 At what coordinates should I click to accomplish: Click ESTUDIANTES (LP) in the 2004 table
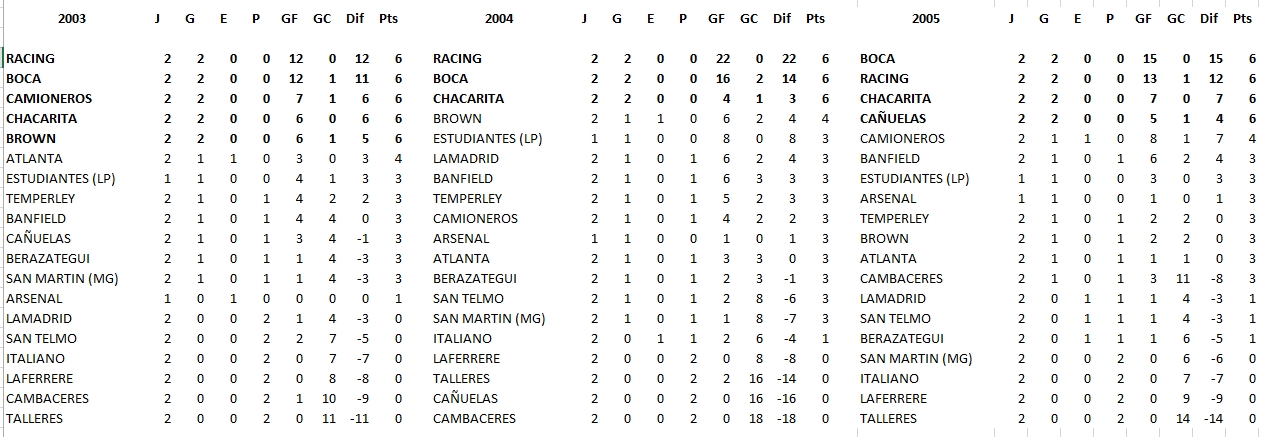(x=487, y=139)
